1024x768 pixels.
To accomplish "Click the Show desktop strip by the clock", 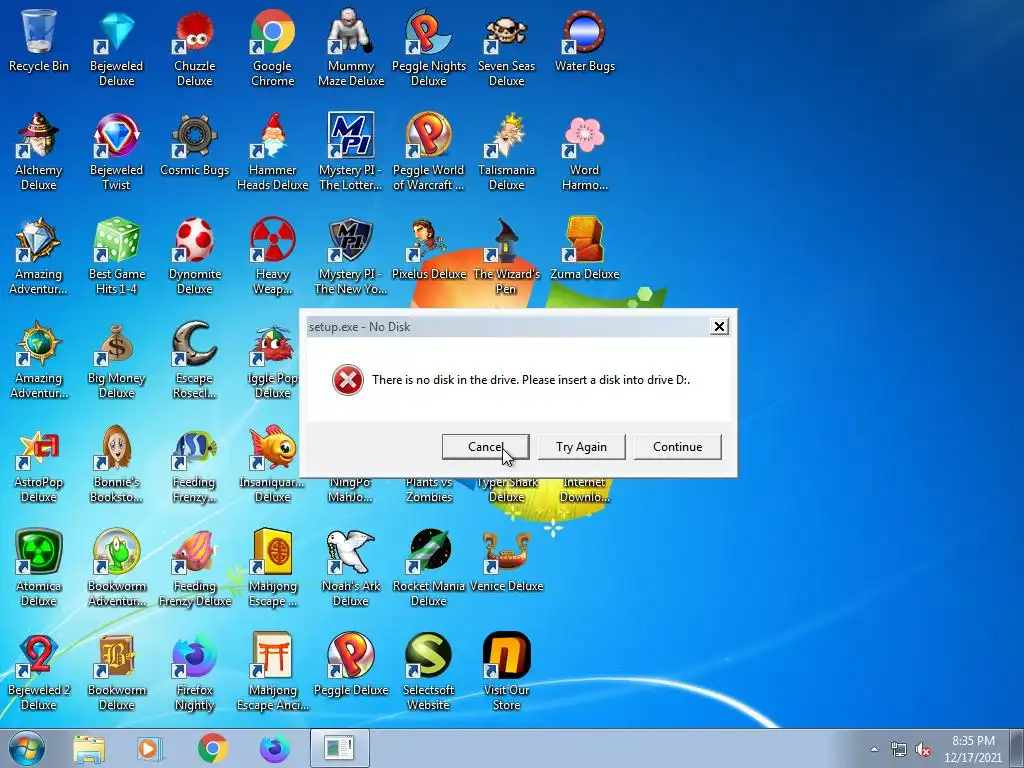I will pyautogui.click(x=1018, y=748).
